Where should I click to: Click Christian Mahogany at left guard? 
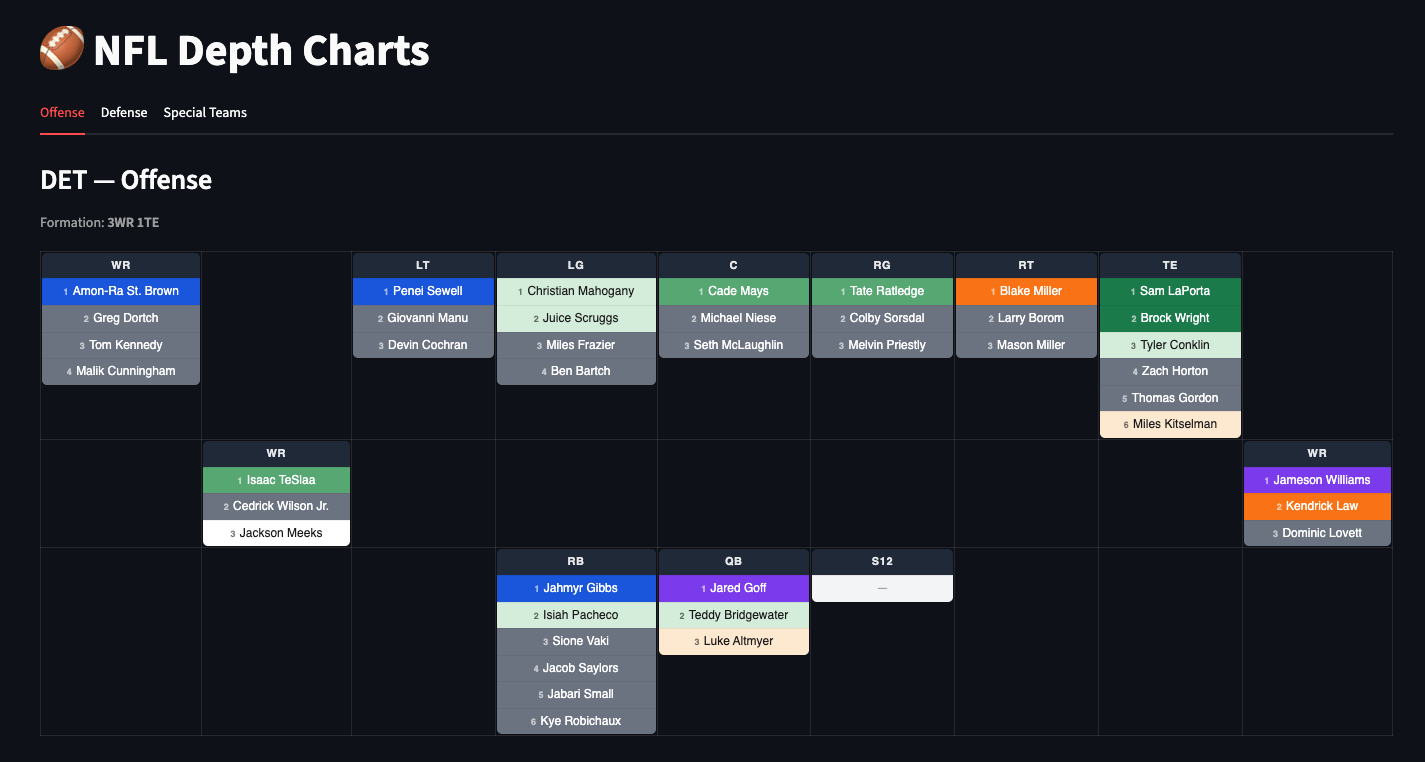[x=576, y=291]
